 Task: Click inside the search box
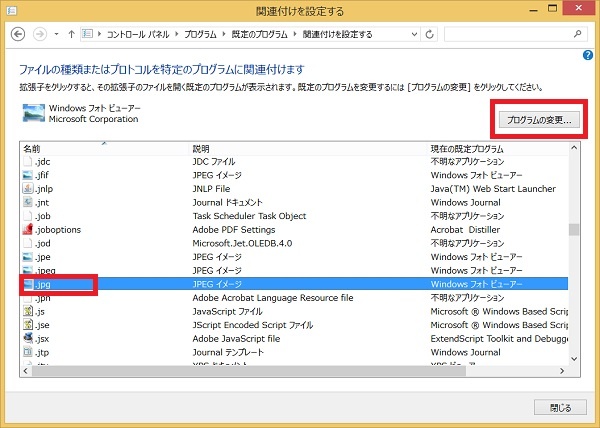click(x=508, y=34)
